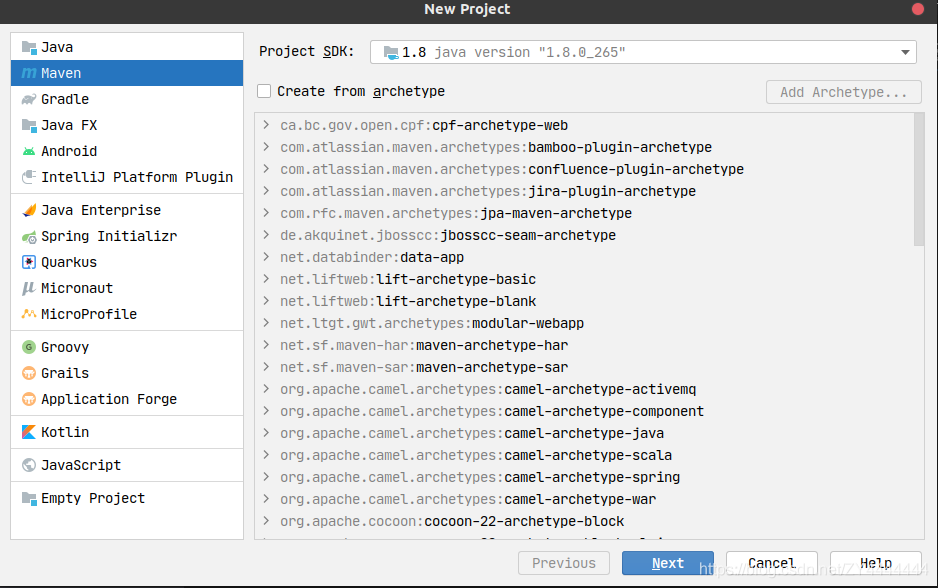Expand jira-plugin-archetype entry arrow
Image resolution: width=938 pixels, height=588 pixels.
[266, 191]
